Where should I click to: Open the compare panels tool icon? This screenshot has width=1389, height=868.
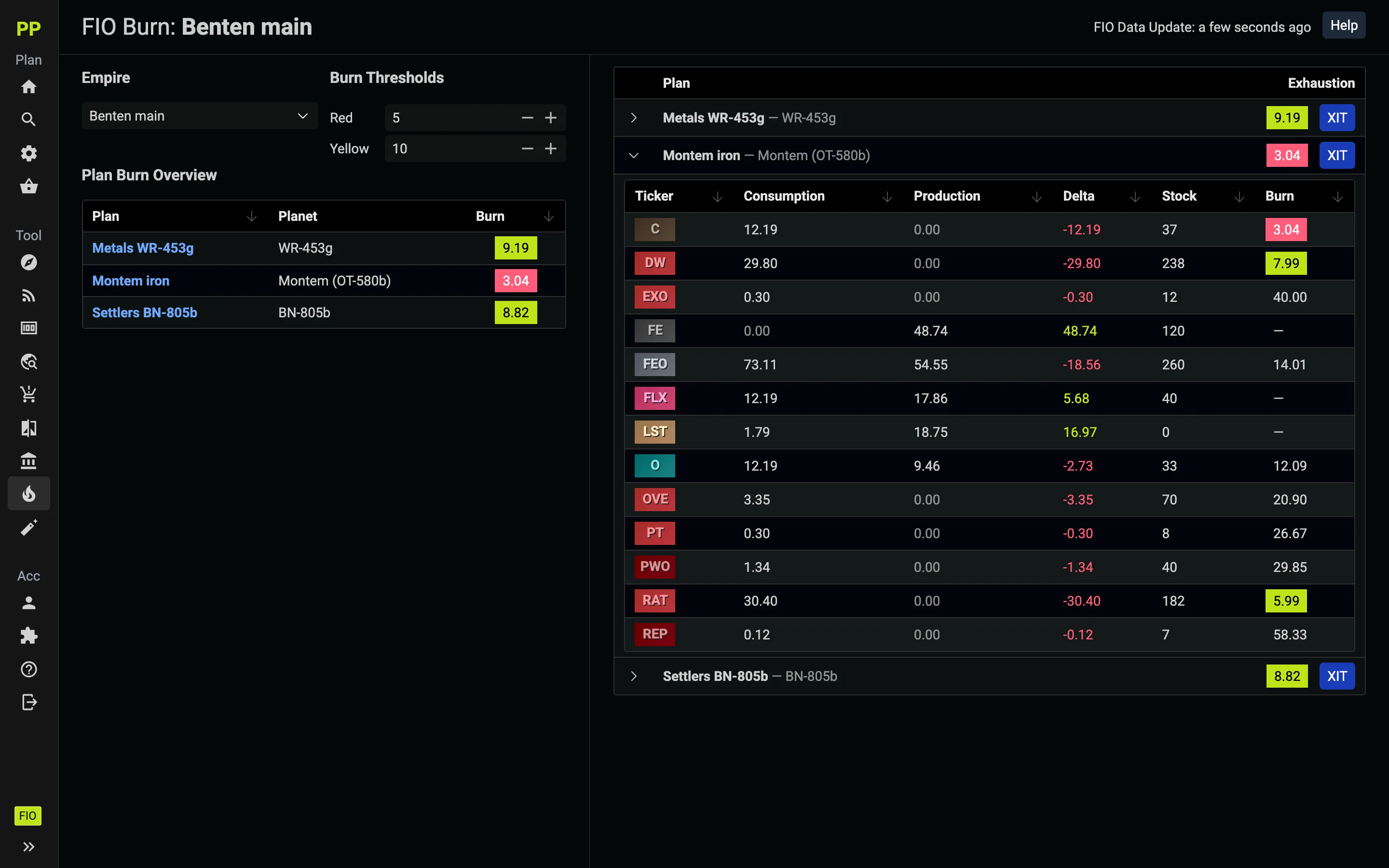[29, 428]
